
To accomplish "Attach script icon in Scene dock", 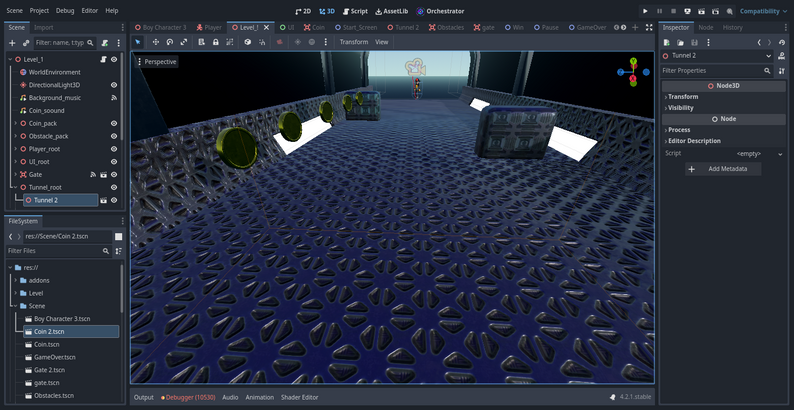I will pyautogui.click(x=105, y=43).
